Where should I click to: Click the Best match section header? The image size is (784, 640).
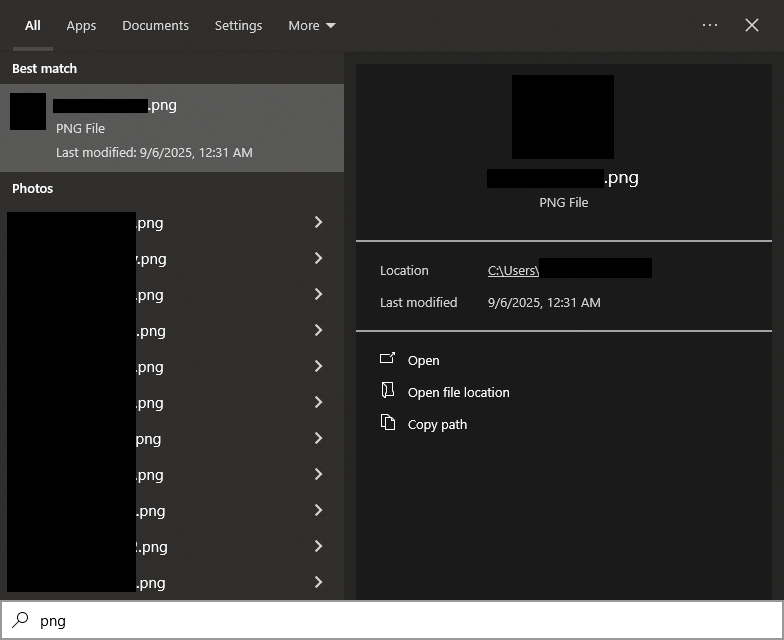[44, 68]
